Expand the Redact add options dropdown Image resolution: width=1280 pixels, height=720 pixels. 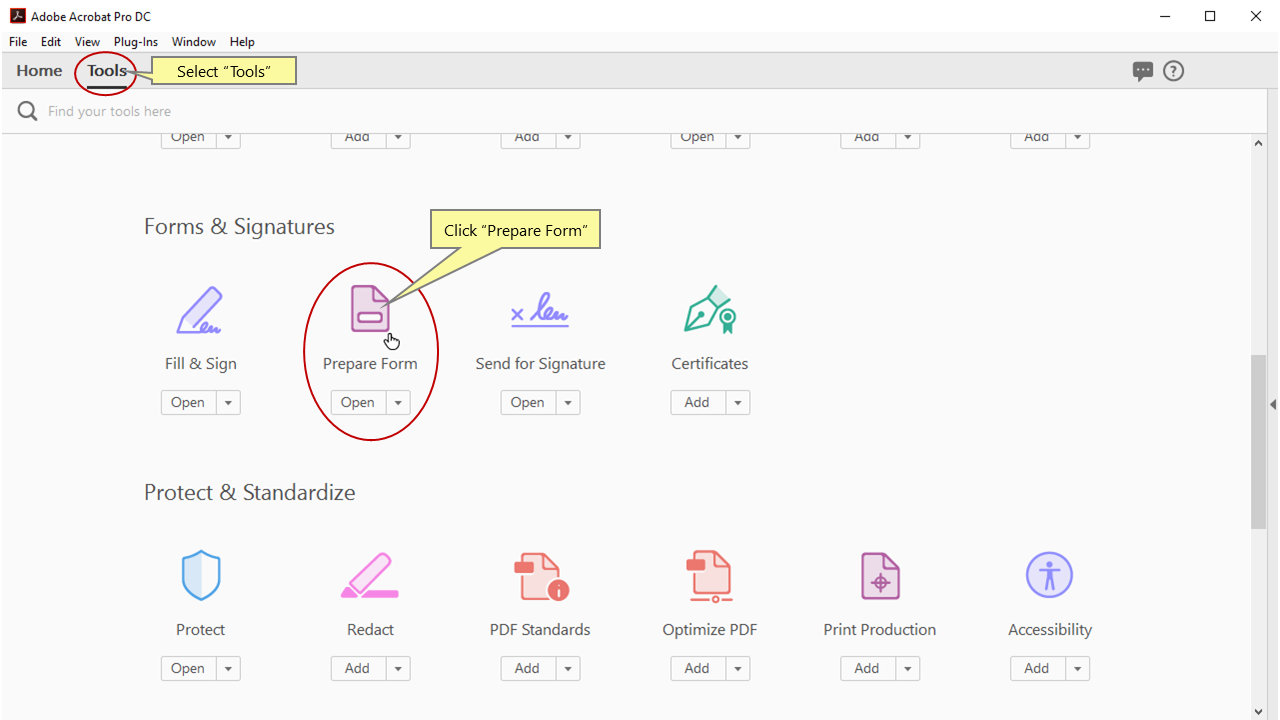[x=398, y=668]
